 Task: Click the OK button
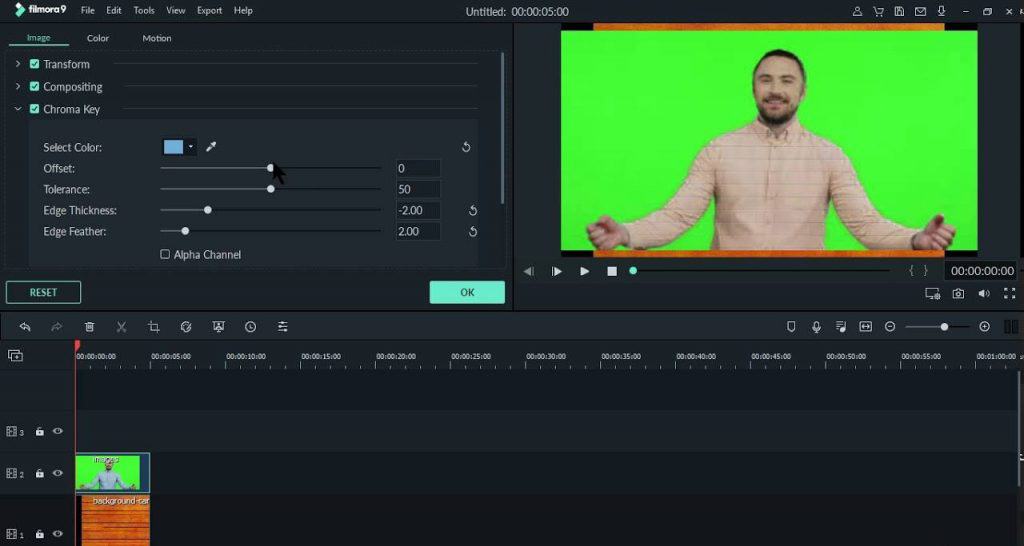[x=467, y=293]
